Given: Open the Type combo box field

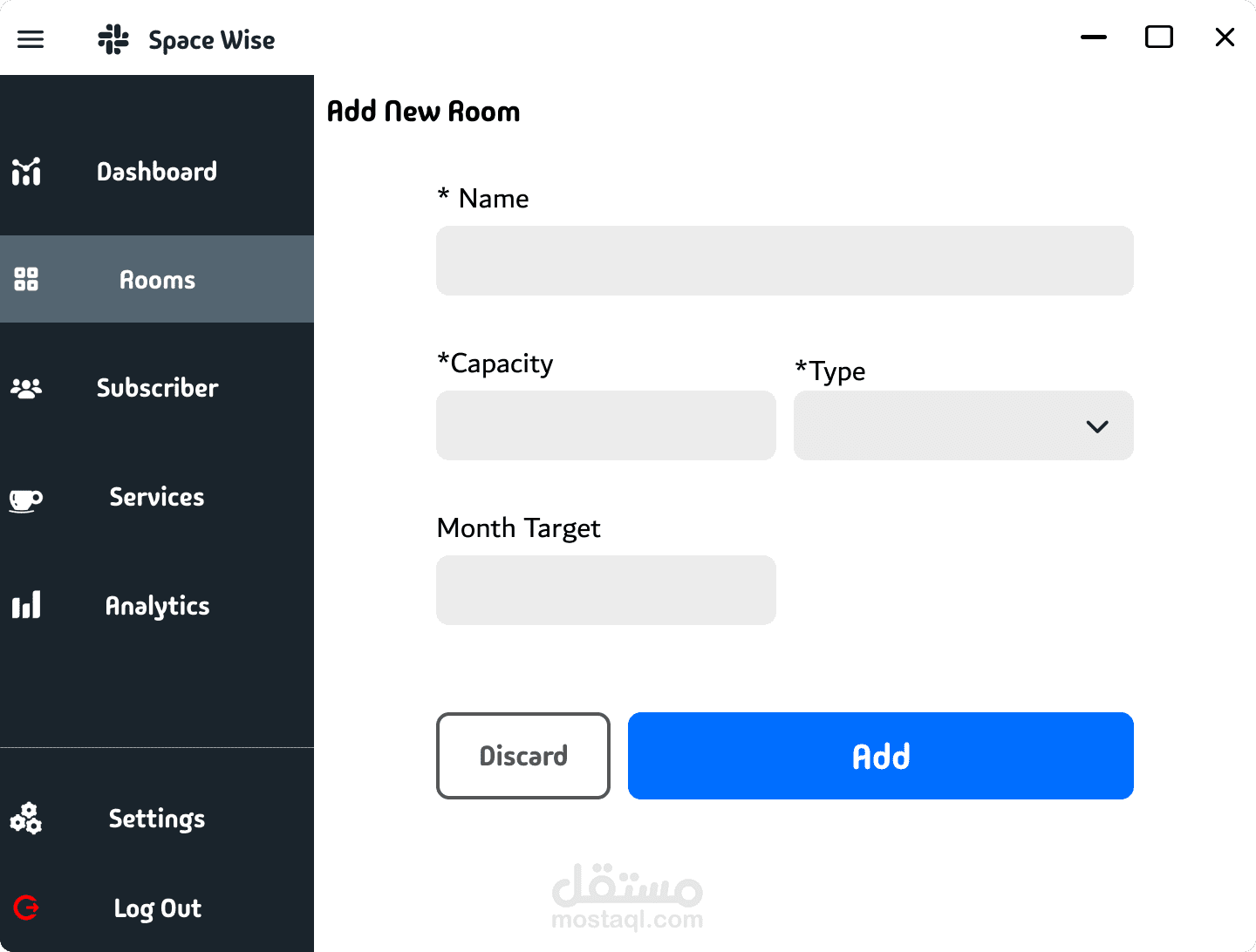Looking at the screenshot, I should pos(964,425).
